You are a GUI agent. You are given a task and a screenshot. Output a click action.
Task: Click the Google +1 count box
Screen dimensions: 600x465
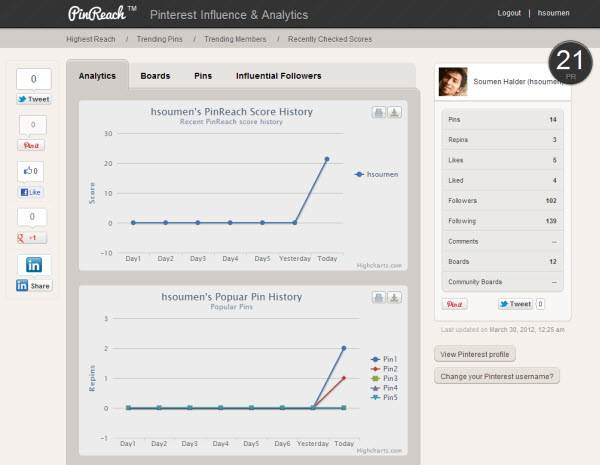pyautogui.click(x=32, y=217)
